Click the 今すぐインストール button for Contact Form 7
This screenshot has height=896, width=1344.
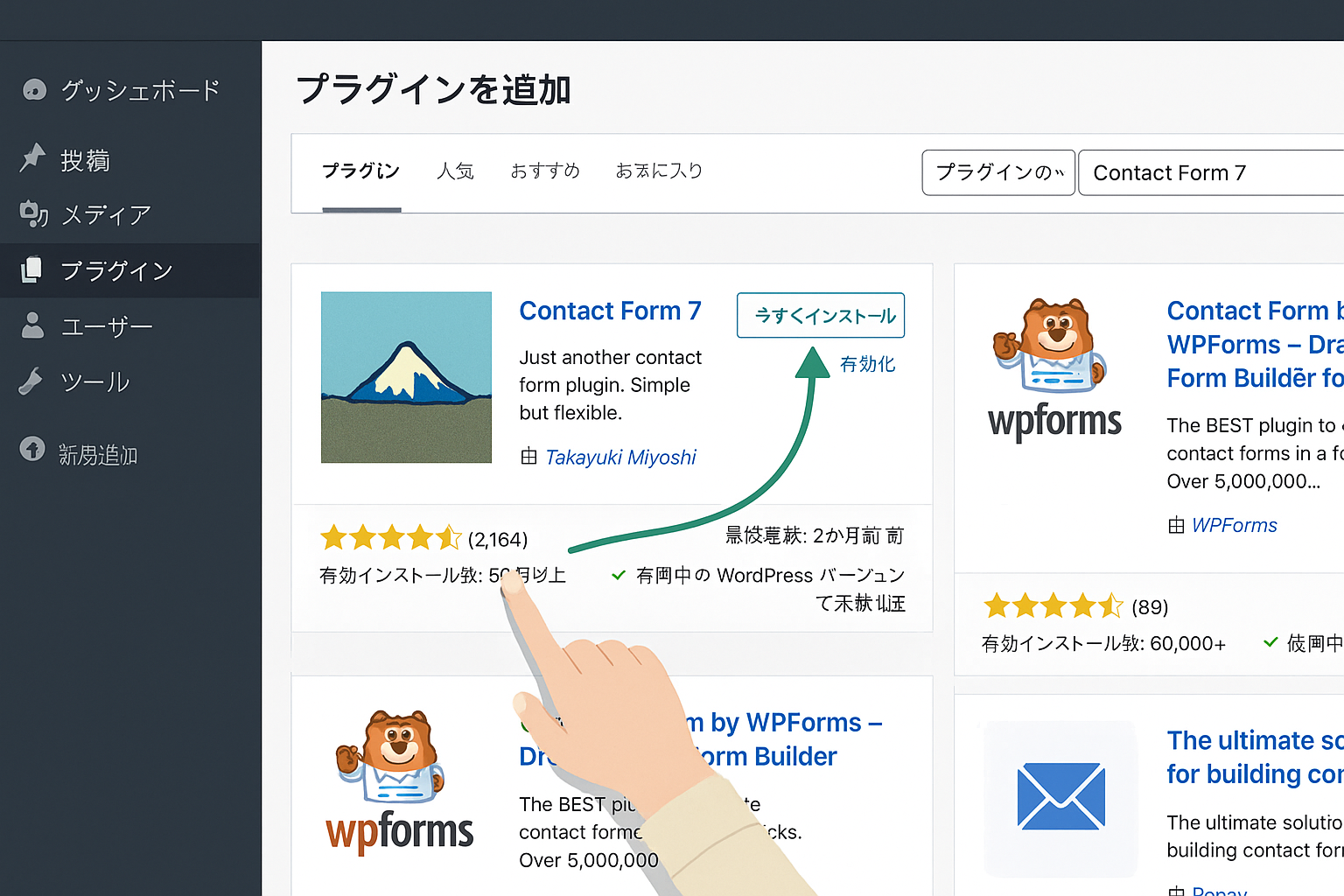point(821,315)
